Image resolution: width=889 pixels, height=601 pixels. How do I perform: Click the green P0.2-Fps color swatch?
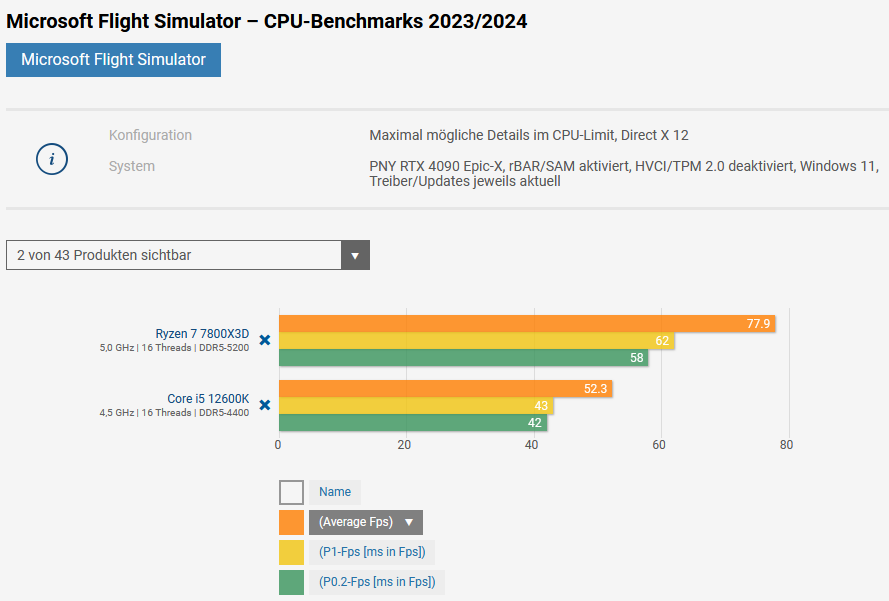291,582
